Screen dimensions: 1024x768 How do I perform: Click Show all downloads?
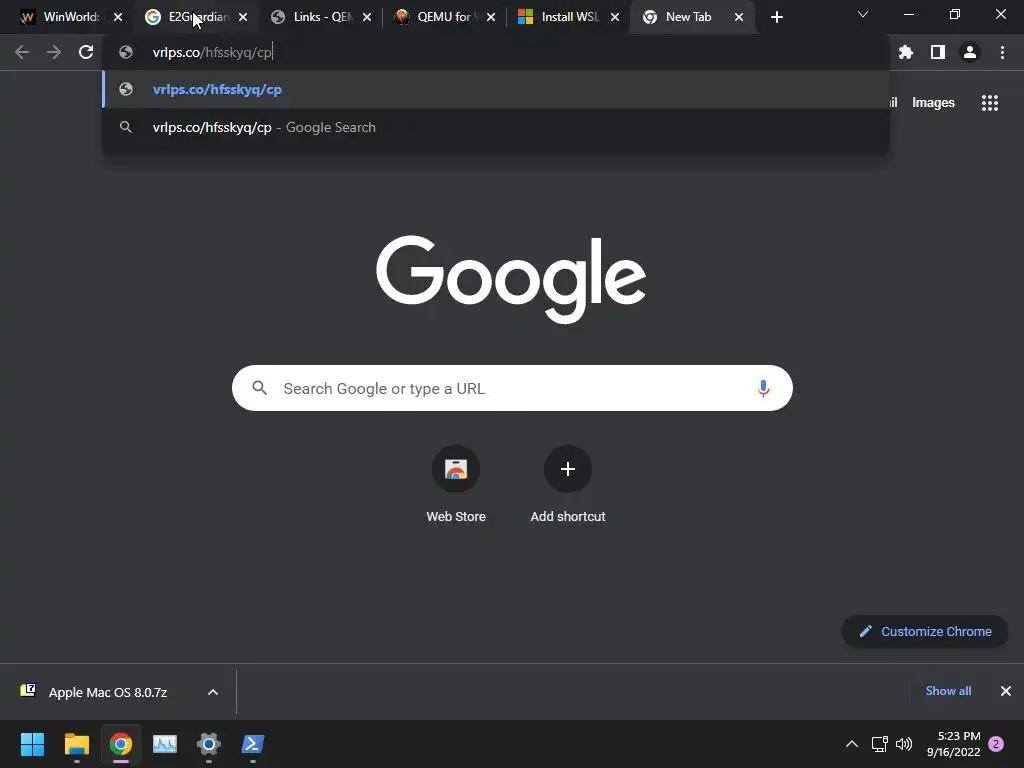[948, 691]
